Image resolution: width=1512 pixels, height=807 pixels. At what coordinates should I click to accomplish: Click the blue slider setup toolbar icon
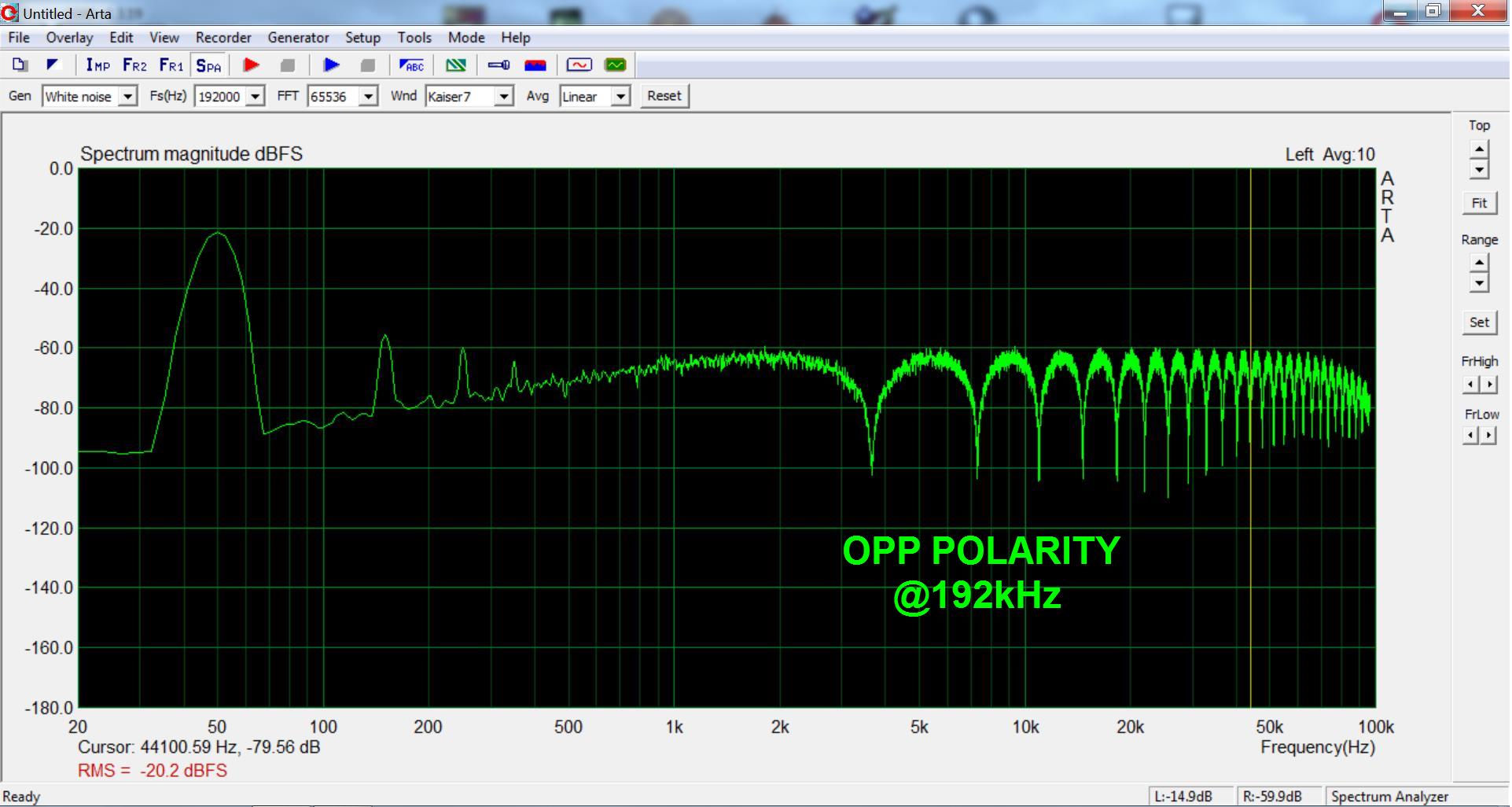498,65
